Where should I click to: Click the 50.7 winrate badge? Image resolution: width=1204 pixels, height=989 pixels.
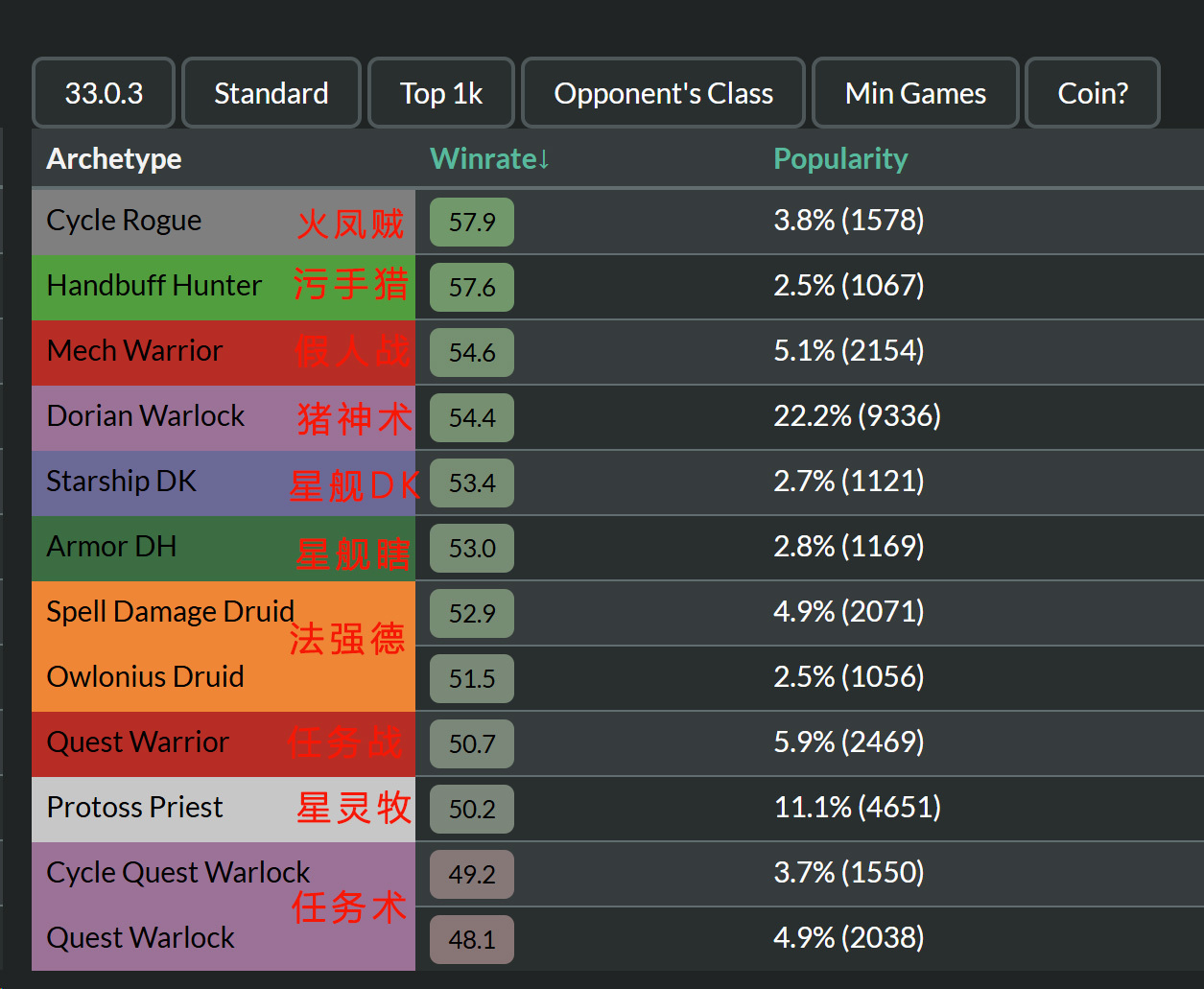click(472, 744)
